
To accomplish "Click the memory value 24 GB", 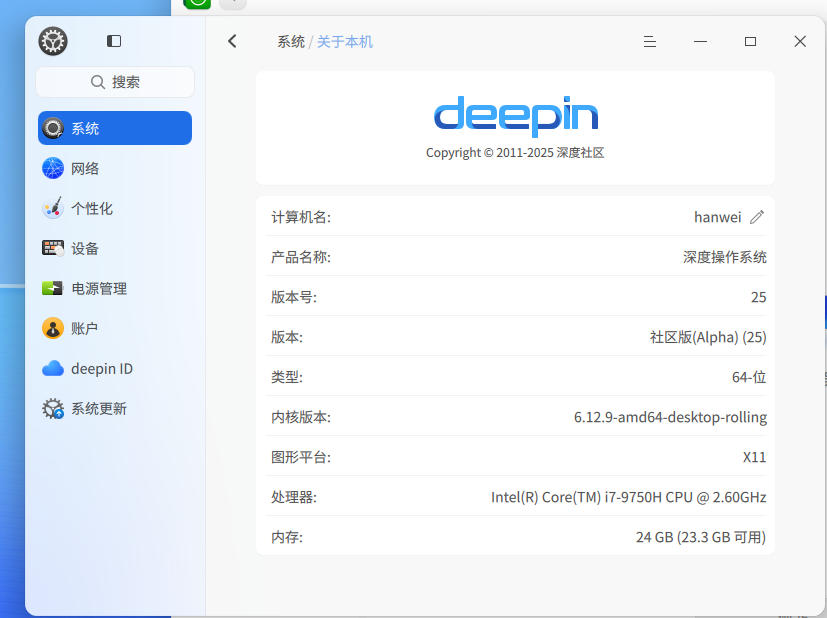I will [701, 537].
